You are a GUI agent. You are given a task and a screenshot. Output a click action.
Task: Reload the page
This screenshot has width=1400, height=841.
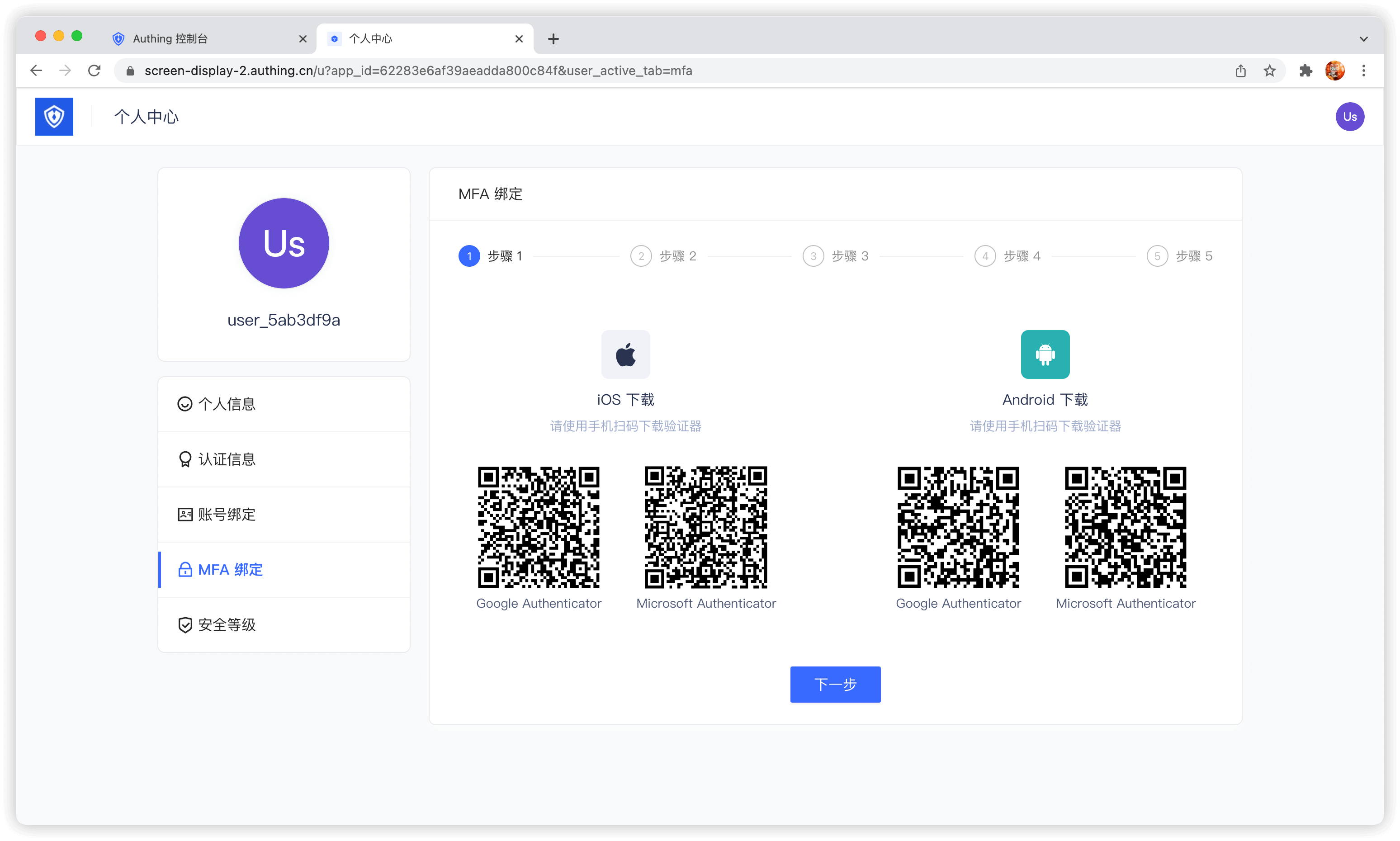95,71
